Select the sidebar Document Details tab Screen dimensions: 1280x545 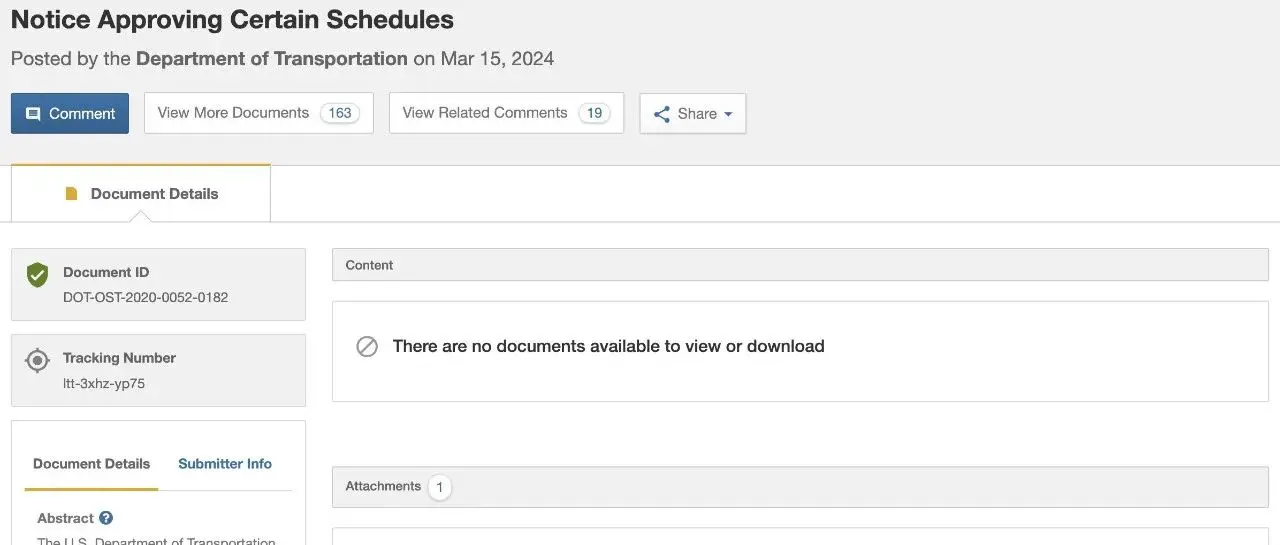click(x=91, y=464)
